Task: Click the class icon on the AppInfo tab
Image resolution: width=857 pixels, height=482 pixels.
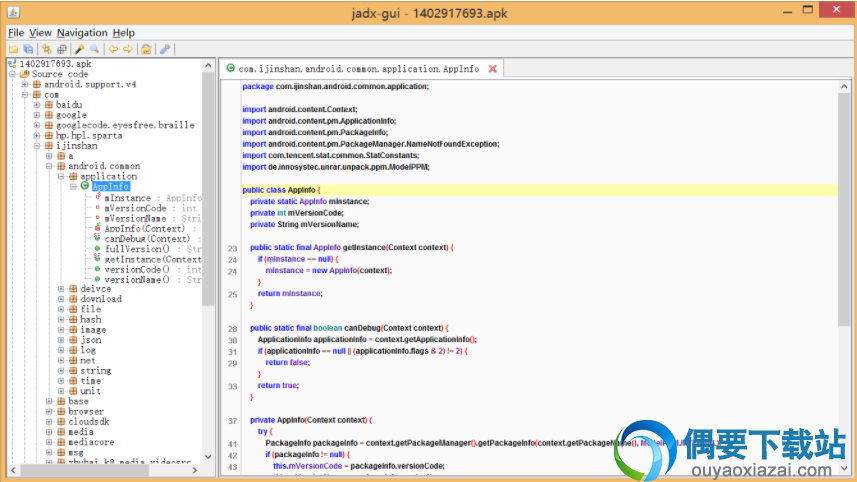Action: [x=231, y=68]
